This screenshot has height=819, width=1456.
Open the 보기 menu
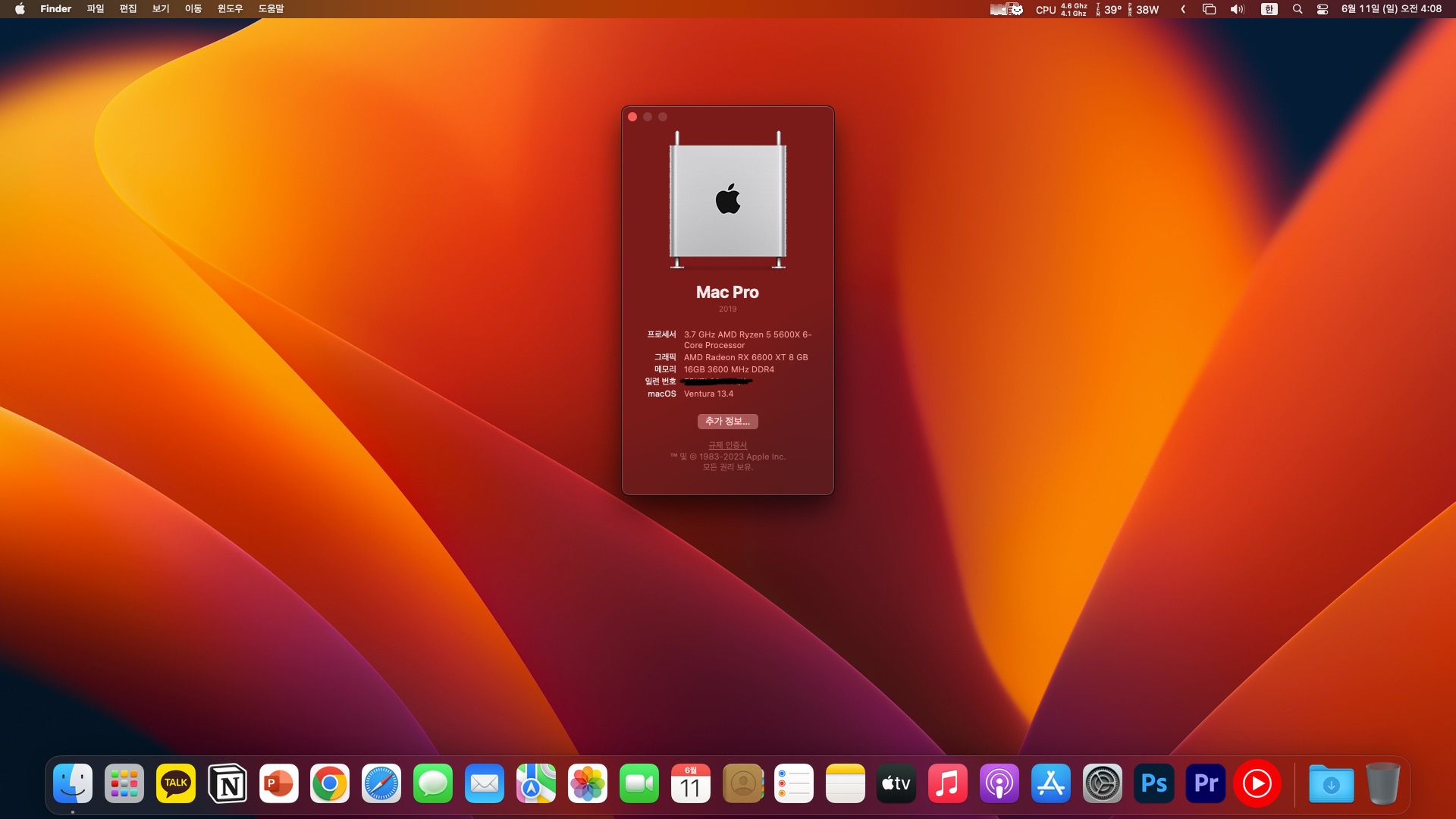[161, 9]
